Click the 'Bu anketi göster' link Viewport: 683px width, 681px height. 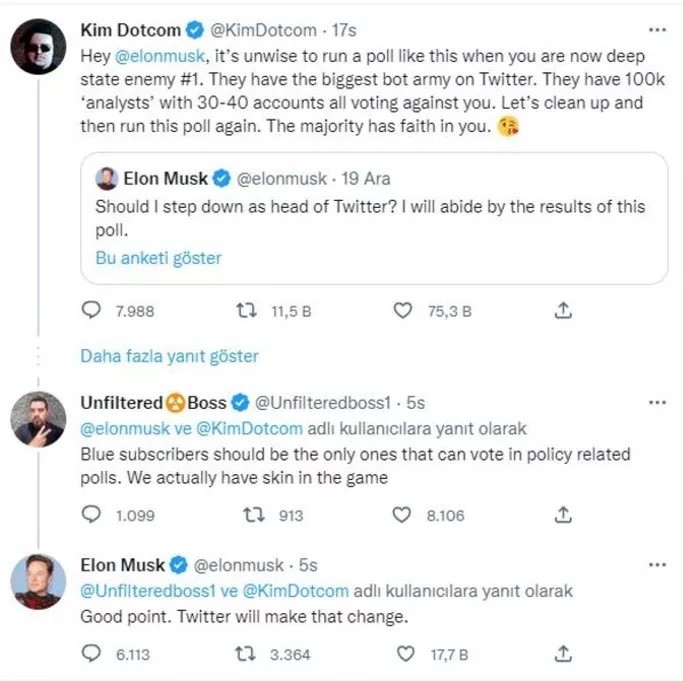pyautogui.click(x=158, y=258)
